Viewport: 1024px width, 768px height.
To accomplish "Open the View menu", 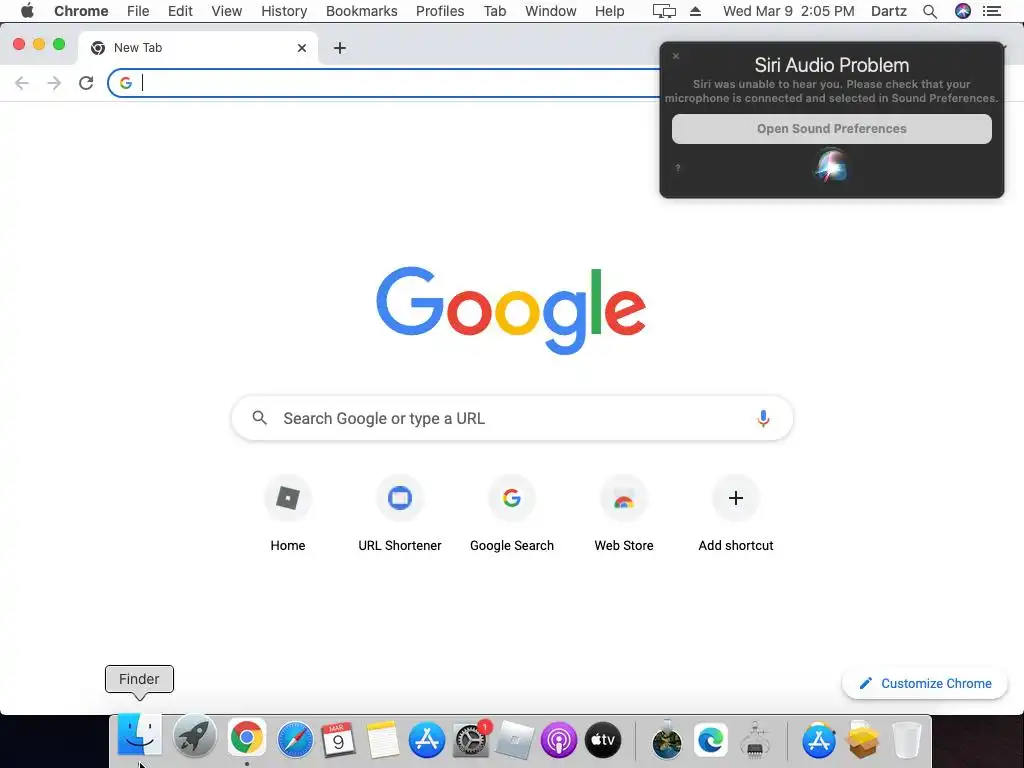I will [x=227, y=11].
